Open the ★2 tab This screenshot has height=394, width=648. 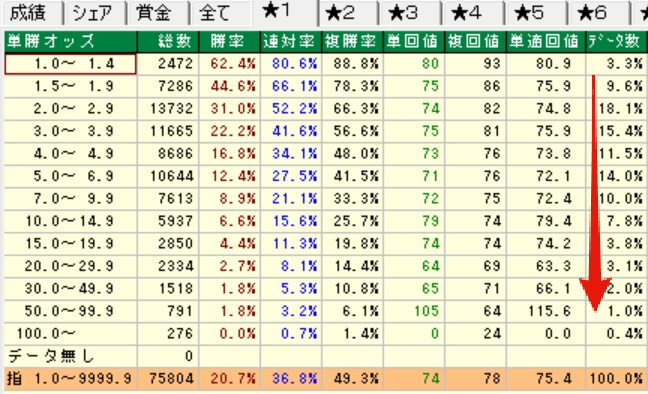[x=348, y=13]
